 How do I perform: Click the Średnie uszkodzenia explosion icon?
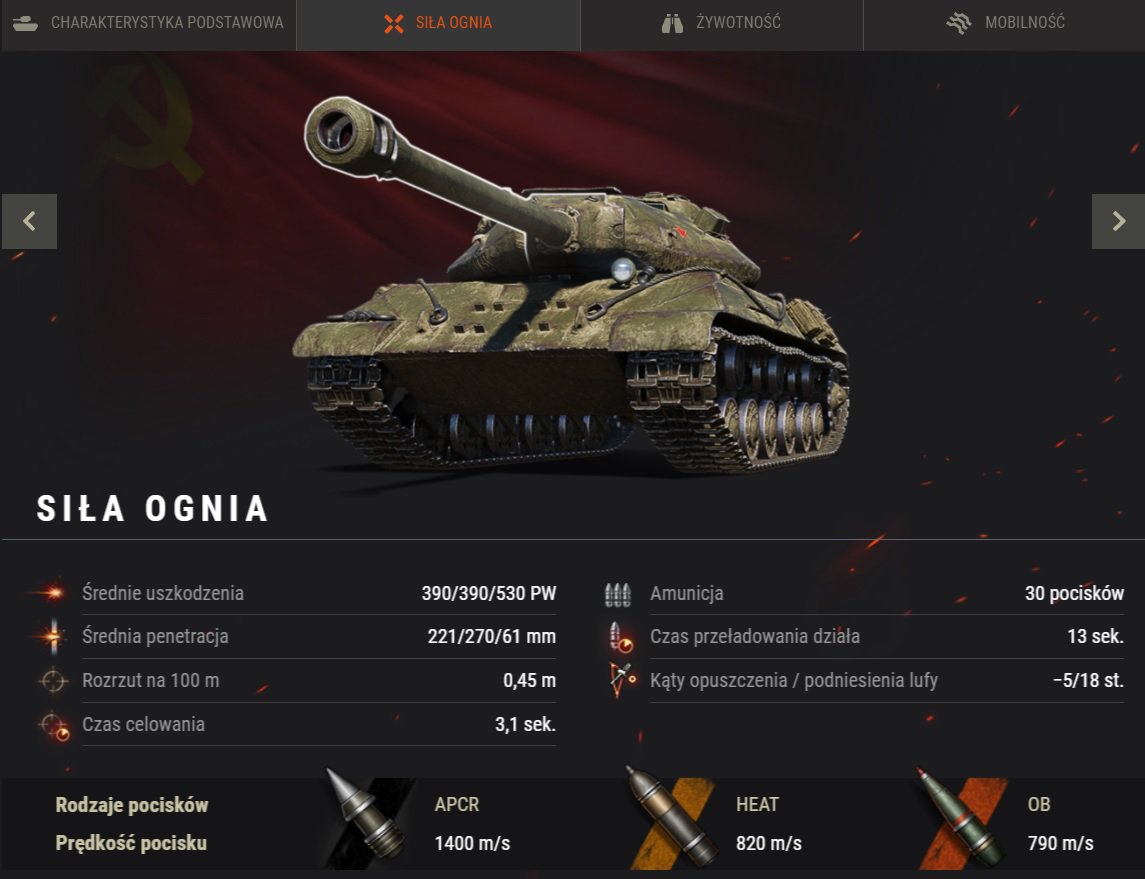51,592
